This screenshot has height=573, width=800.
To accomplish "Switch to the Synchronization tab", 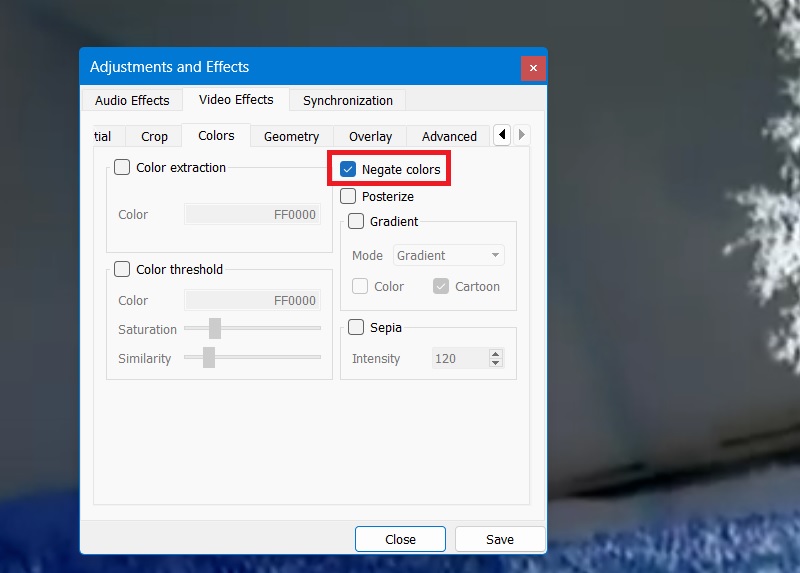I will pyautogui.click(x=347, y=100).
